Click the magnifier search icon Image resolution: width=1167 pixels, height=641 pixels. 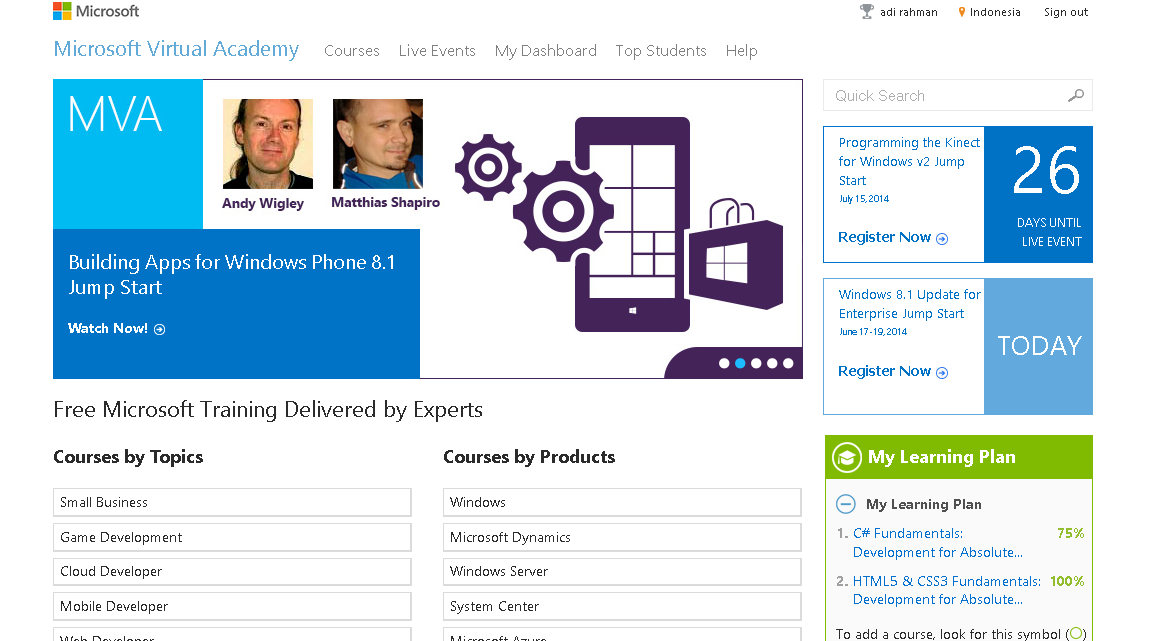1075,95
